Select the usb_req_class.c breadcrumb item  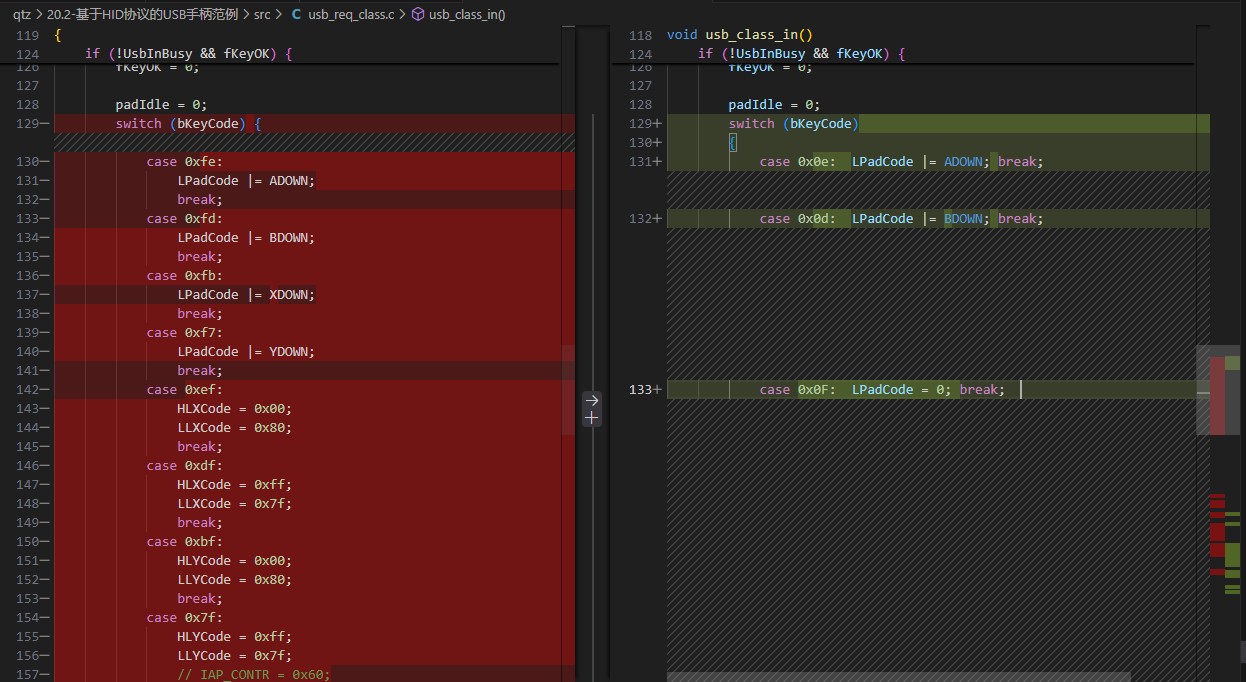[351, 15]
